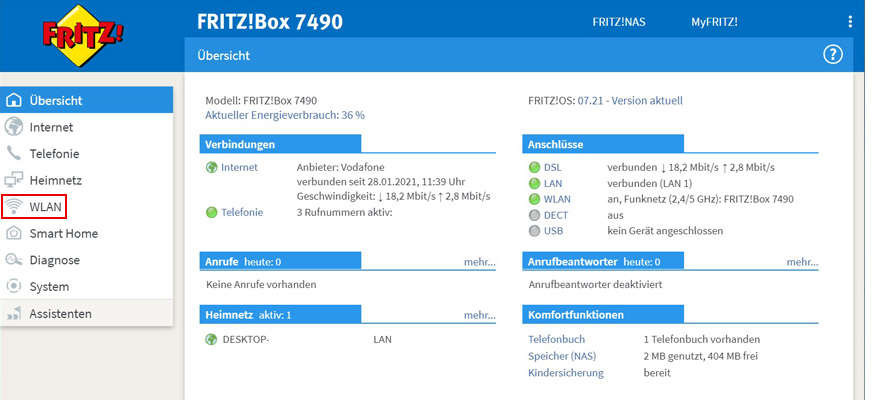This screenshot has height=400, width=879.
Task: Click the Telefonie phone icon in sidebar
Action: click(x=14, y=154)
